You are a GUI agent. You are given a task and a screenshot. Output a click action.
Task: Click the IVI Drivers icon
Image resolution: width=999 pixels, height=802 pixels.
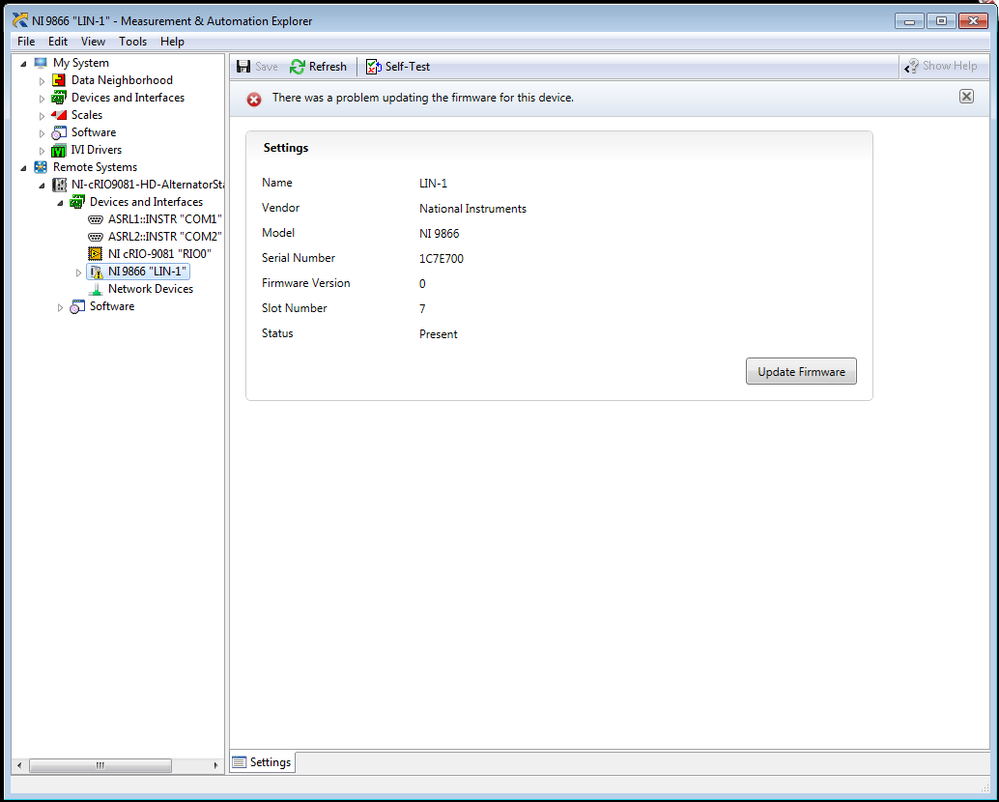click(59, 150)
